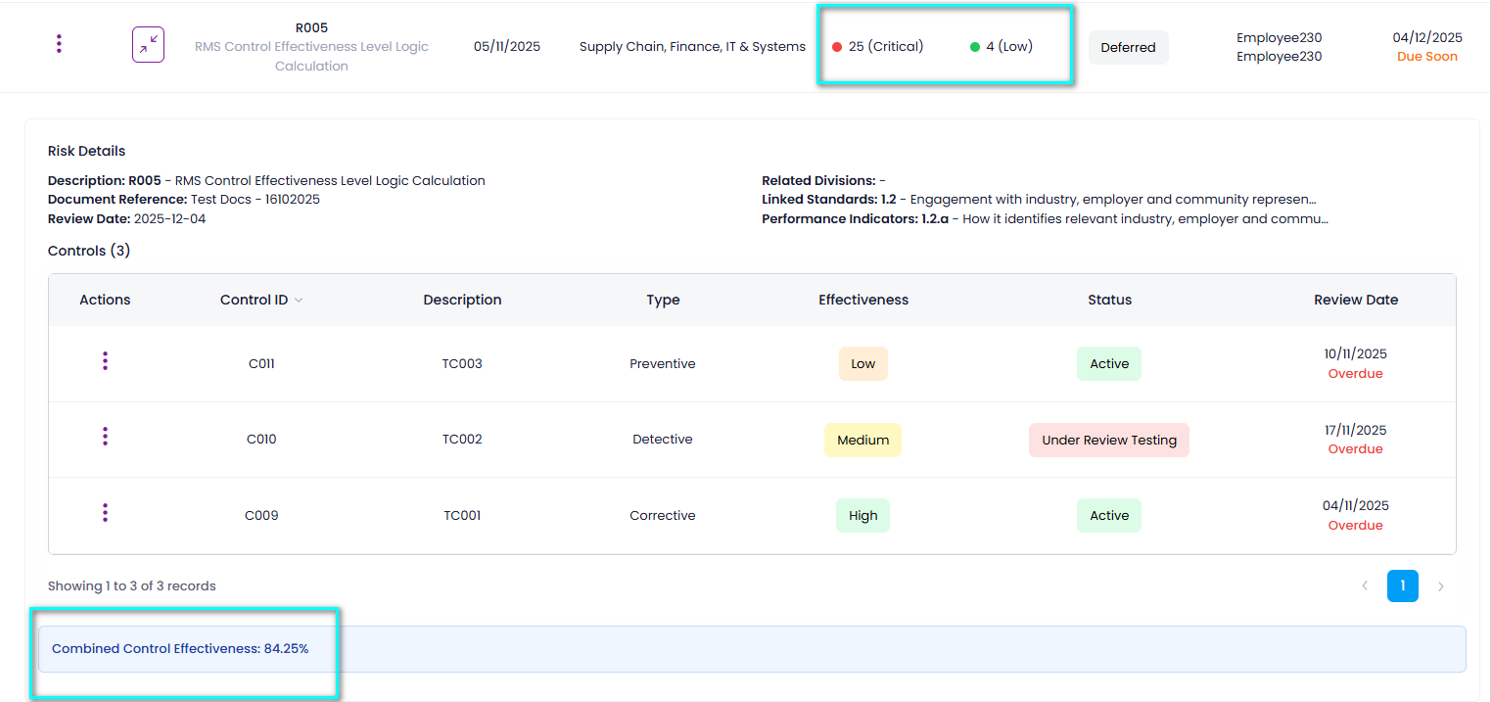Open actions menu for risk R005
The height and width of the screenshot is (702, 1491).
click(59, 44)
